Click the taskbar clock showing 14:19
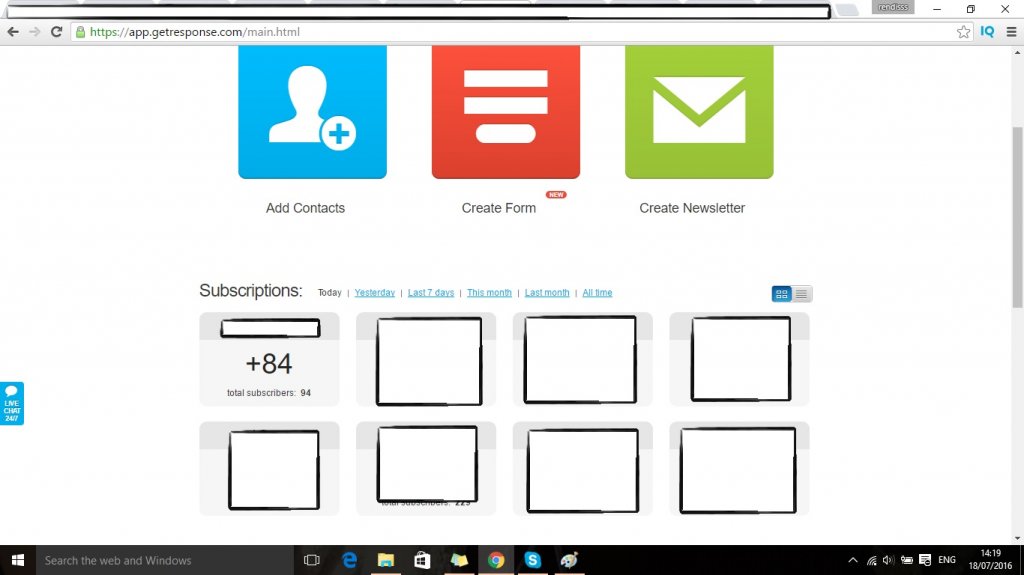This screenshot has width=1024, height=575. 991,559
